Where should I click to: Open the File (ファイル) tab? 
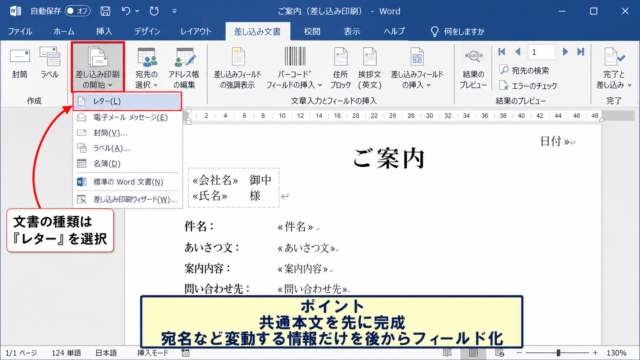(20, 31)
